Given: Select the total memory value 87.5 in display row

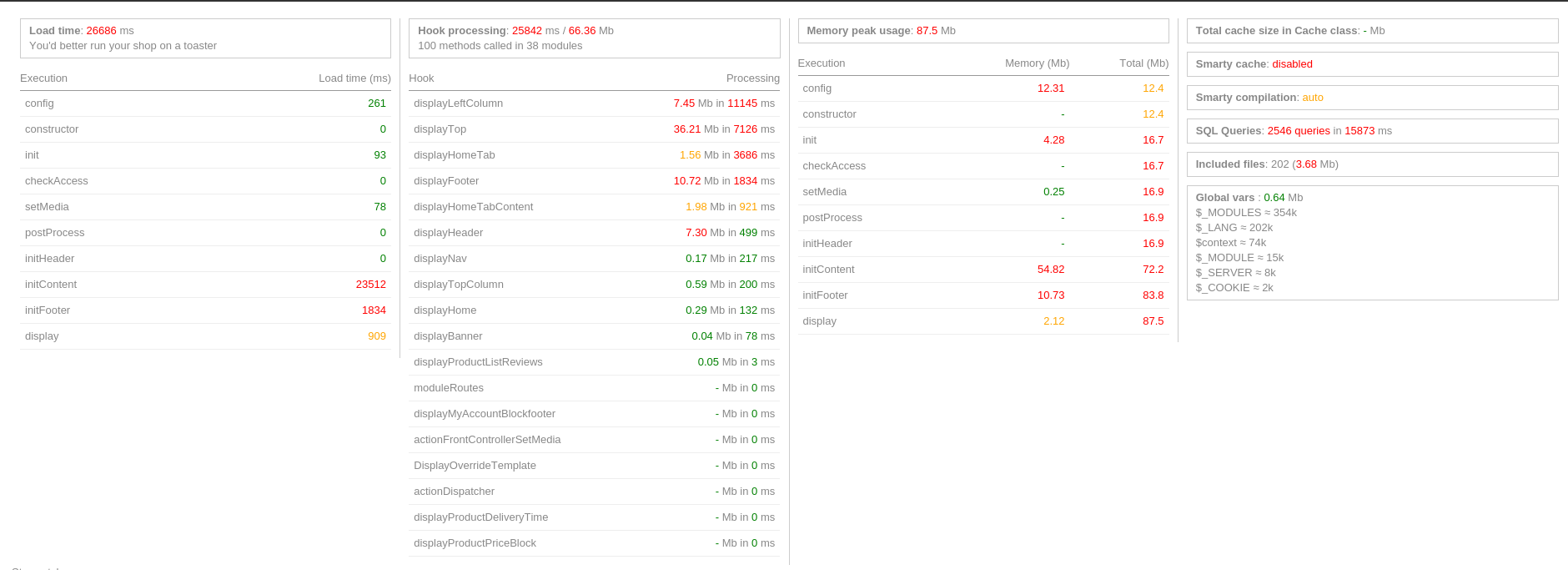Looking at the screenshot, I should coord(1153,321).
